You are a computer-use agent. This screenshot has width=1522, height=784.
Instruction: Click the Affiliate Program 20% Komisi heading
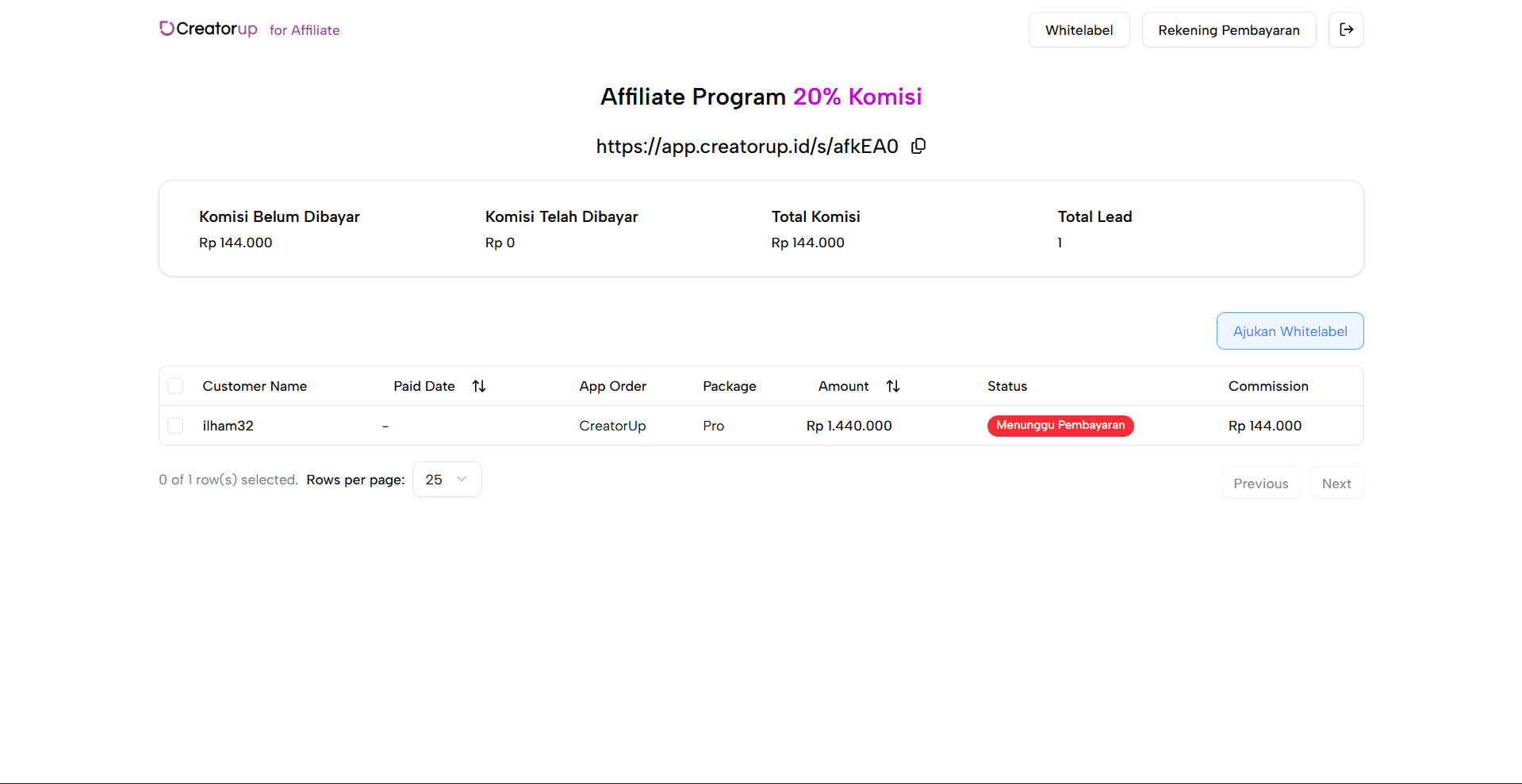761,97
